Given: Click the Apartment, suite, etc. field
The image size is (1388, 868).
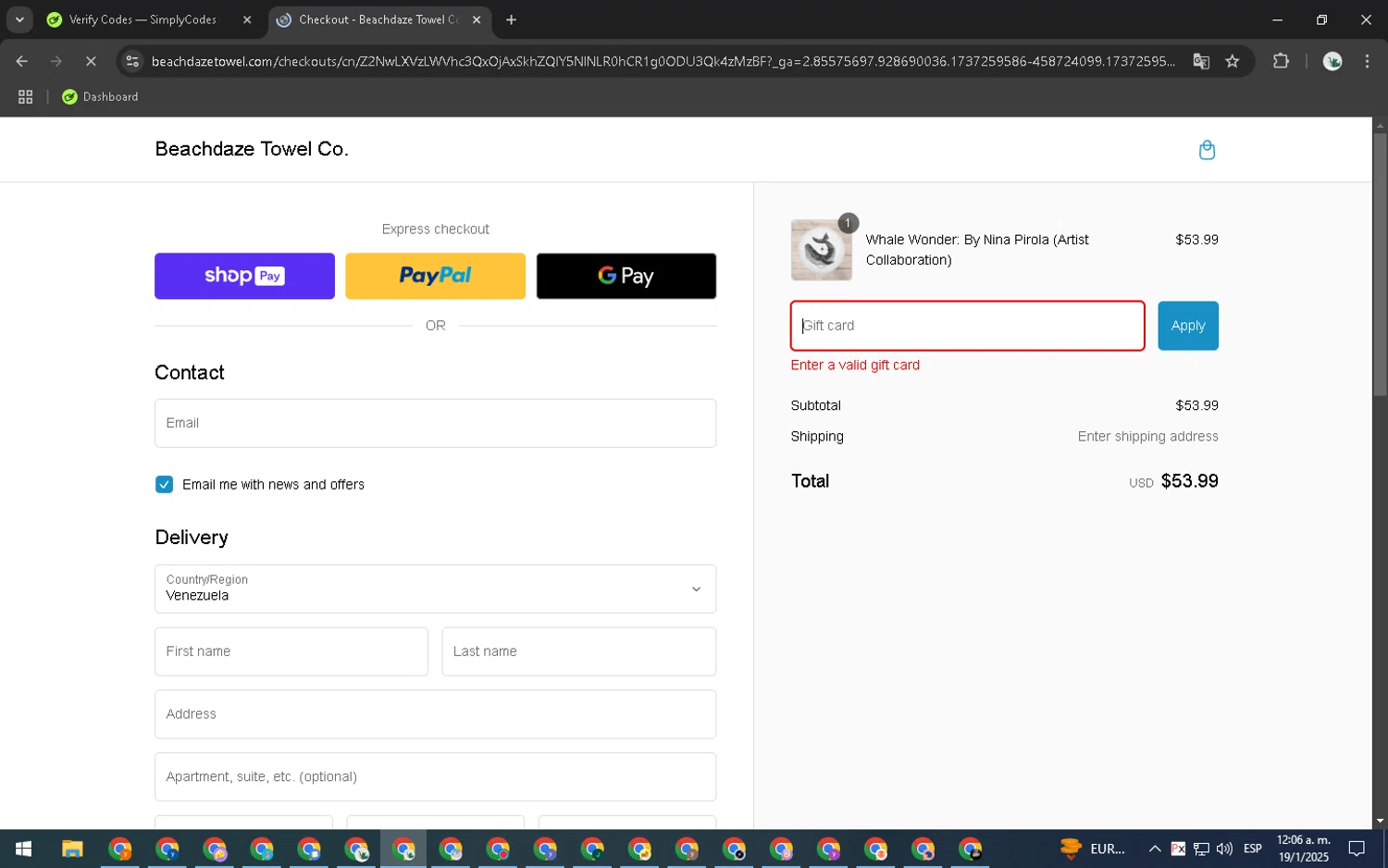Looking at the screenshot, I should 435,776.
